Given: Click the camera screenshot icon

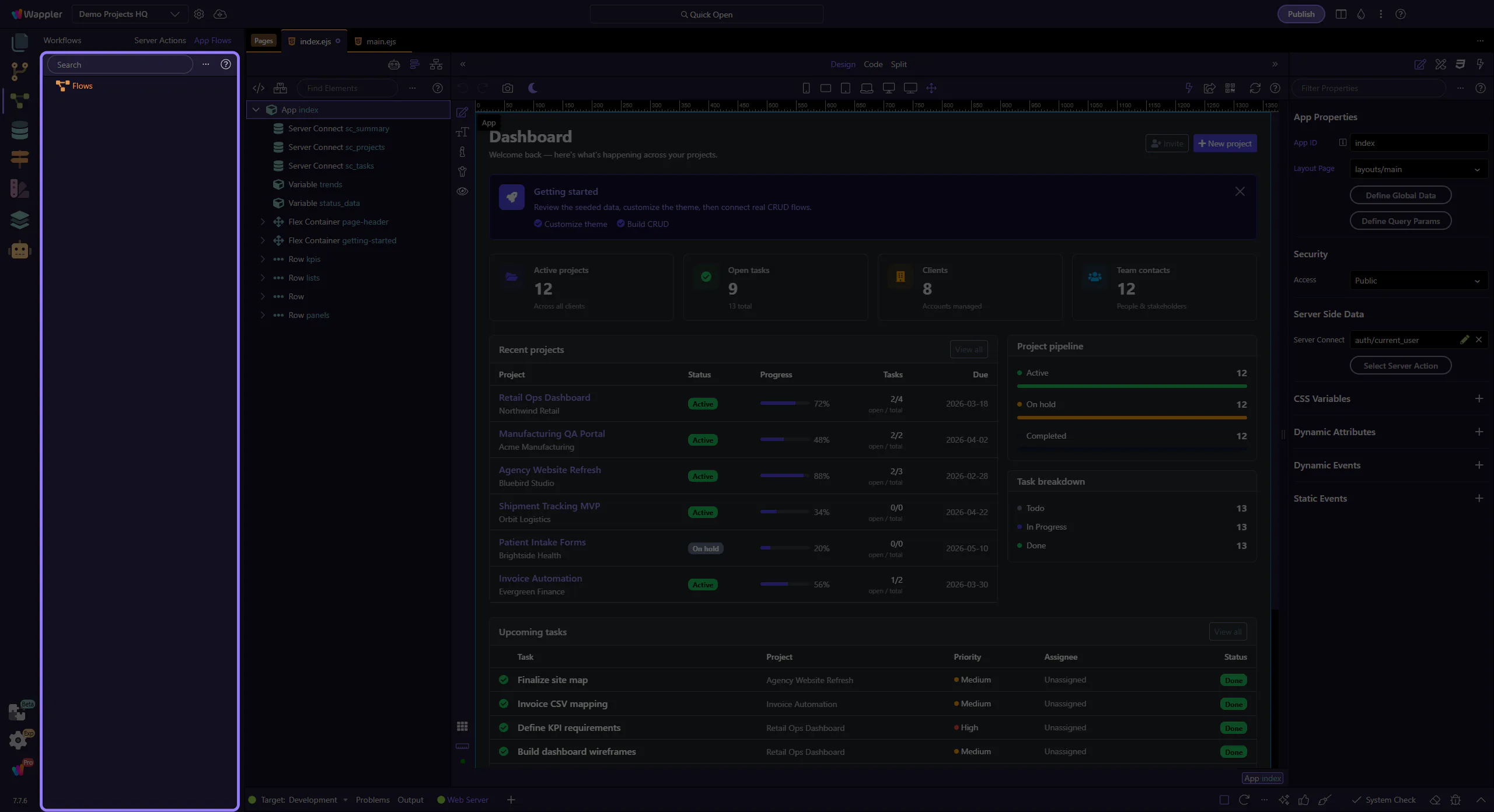Looking at the screenshot, I should 507,88.
